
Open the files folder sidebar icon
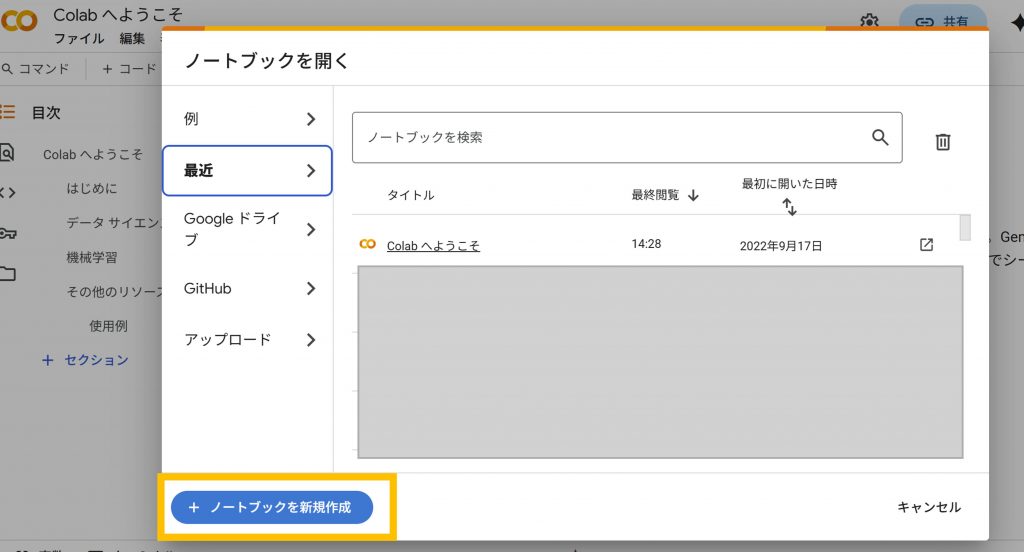(x=8, y=274)
